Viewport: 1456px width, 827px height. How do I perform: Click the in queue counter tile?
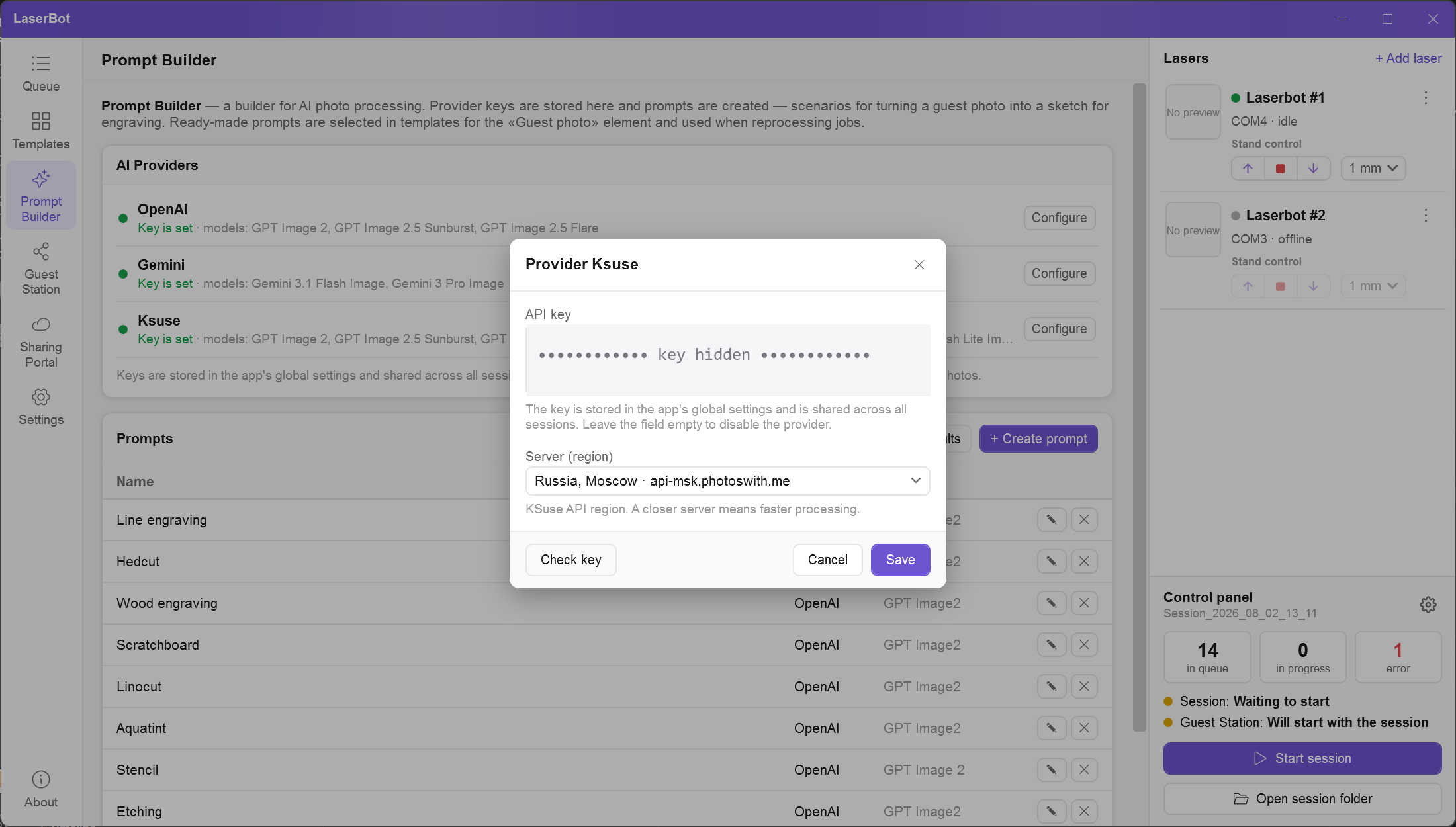coord(1207,658)
